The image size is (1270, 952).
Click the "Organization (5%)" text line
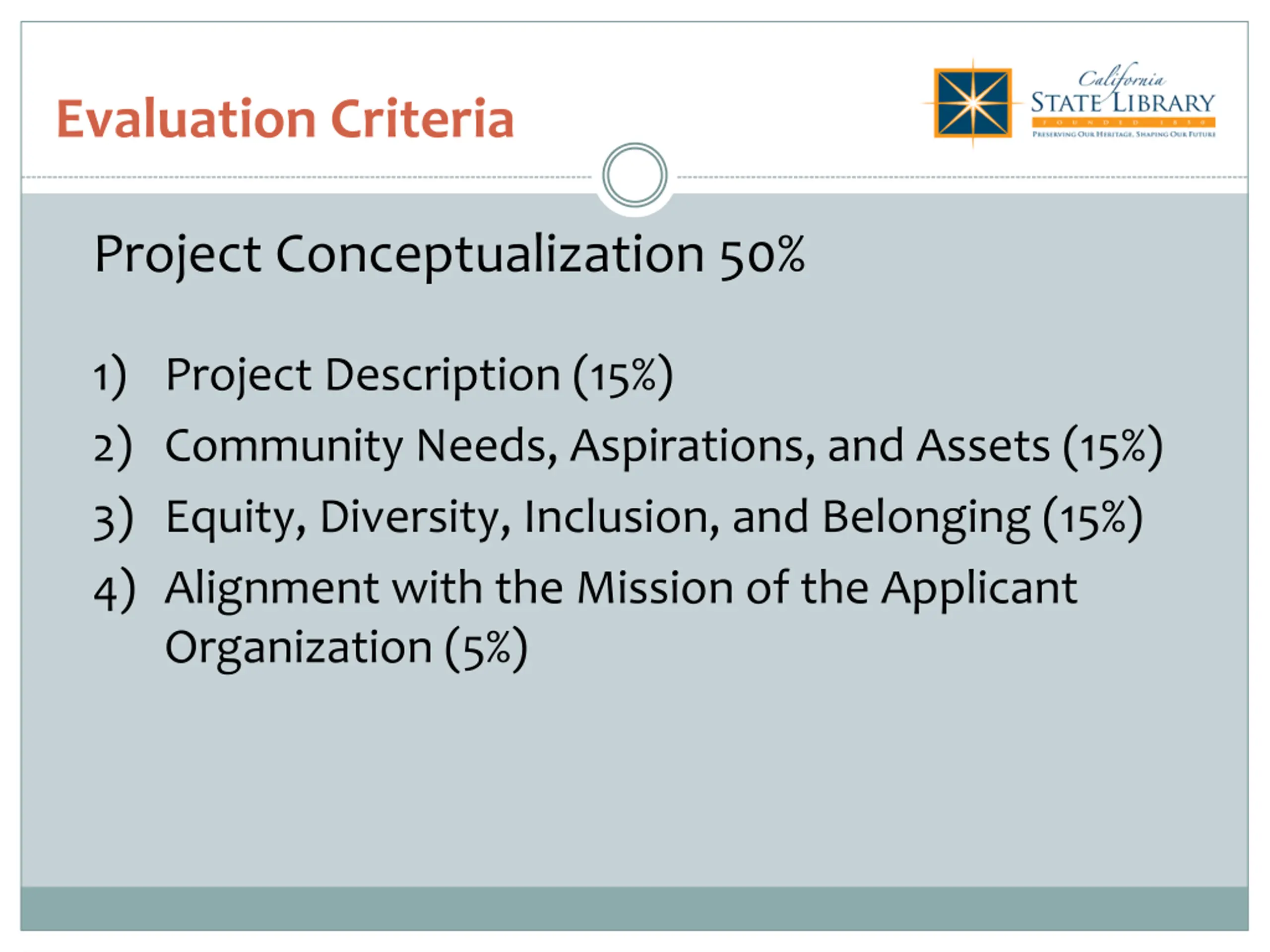click(x=346, y=649)
